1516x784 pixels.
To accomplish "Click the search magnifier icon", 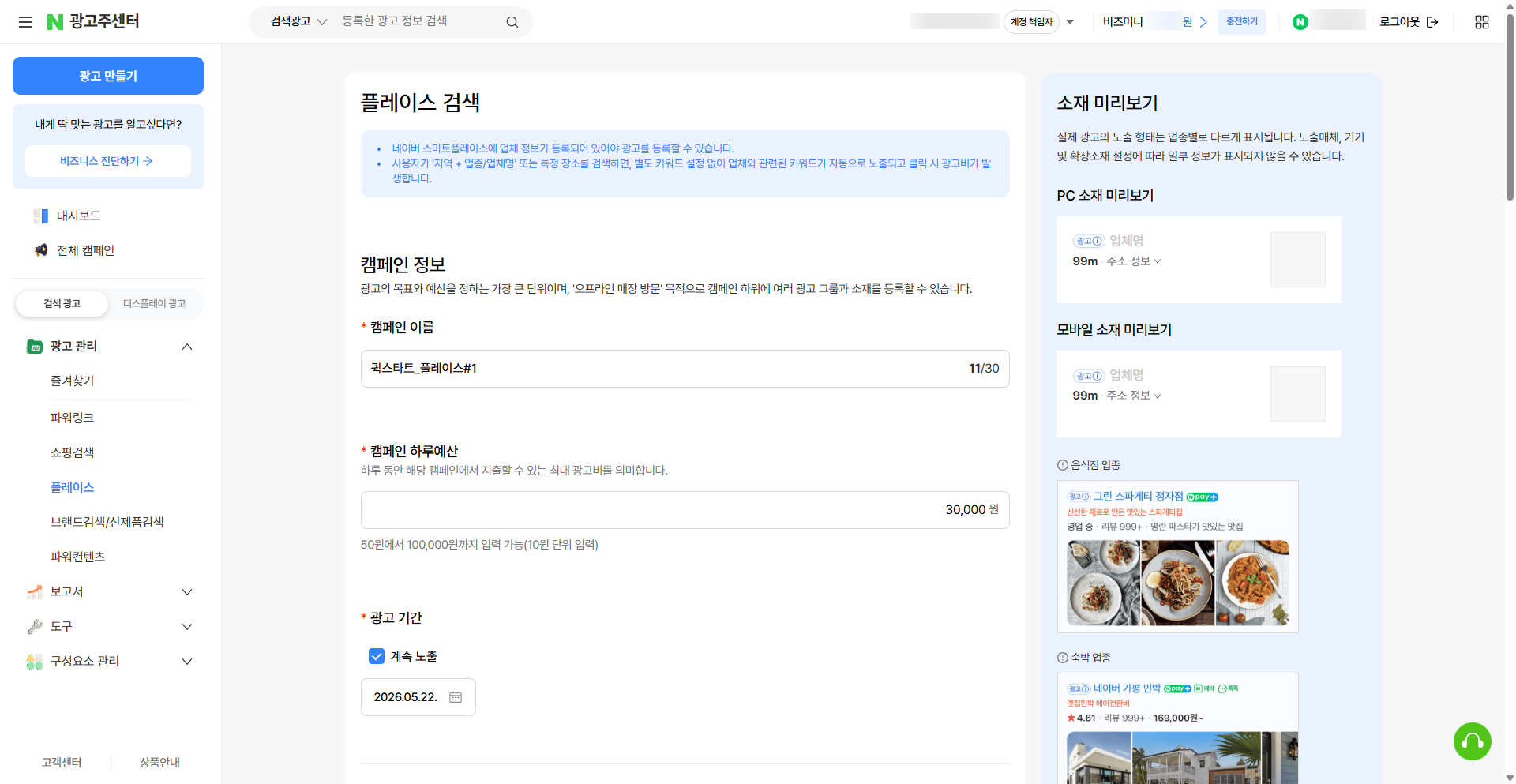I will tap(512, 22).
